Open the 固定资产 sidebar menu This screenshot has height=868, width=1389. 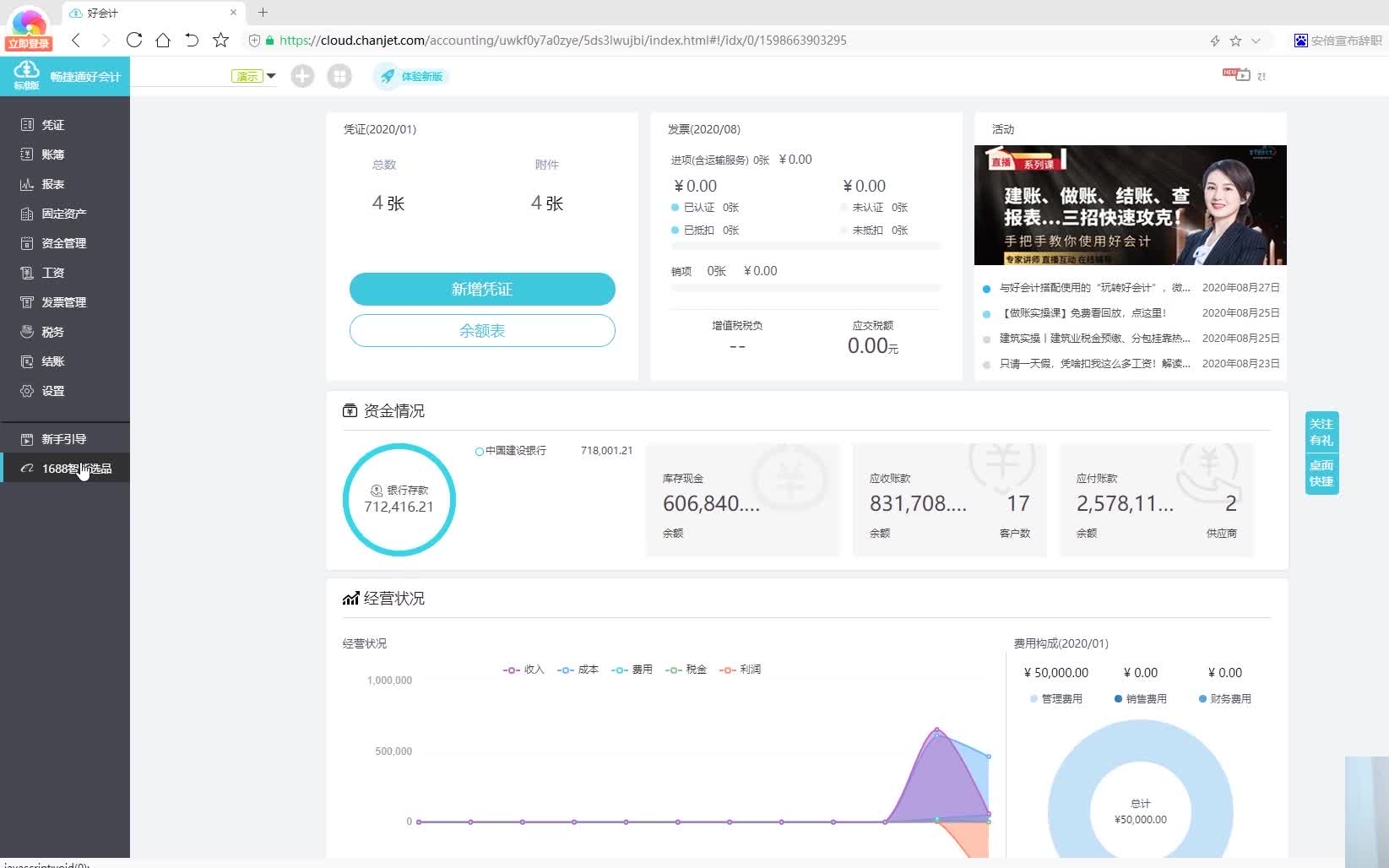tap(63, 214)
